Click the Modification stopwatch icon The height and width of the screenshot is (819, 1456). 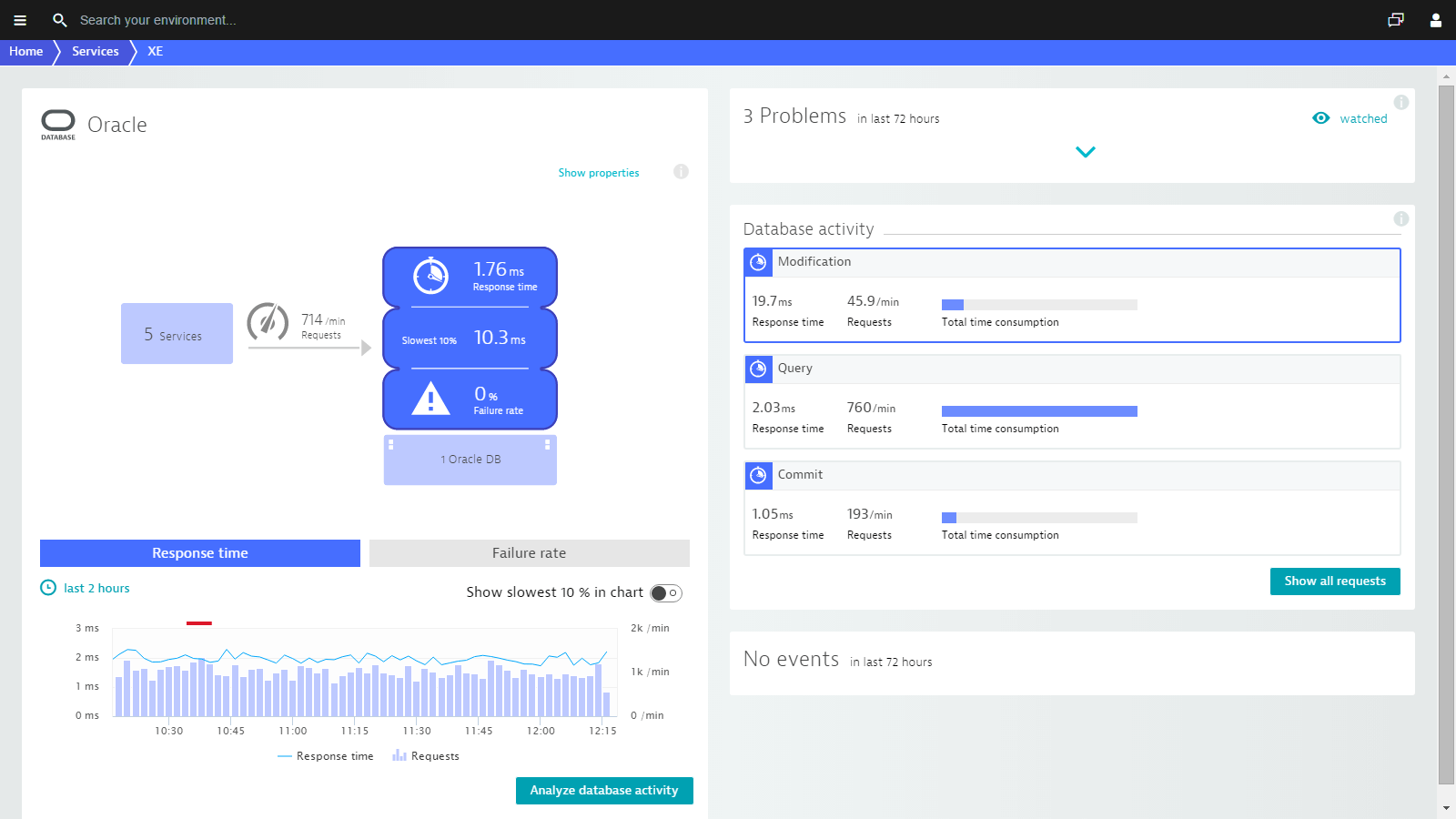click(758, 263)
